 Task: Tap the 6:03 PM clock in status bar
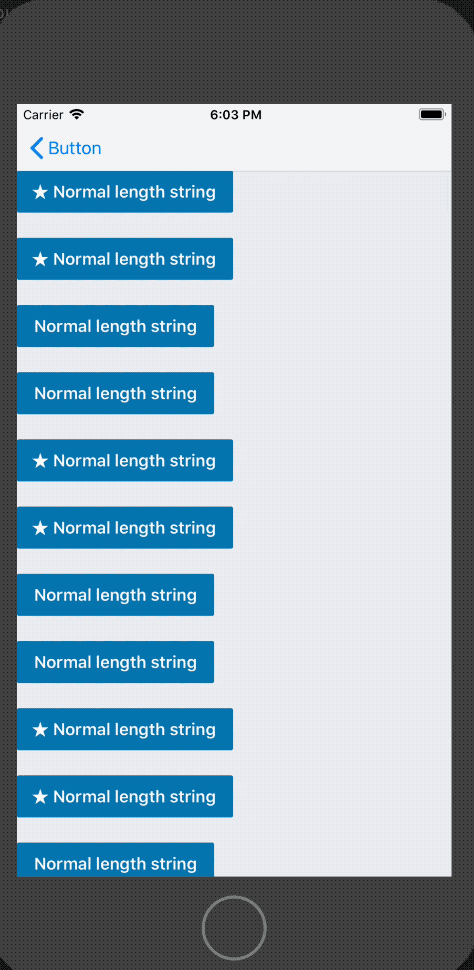coord(236,114)
